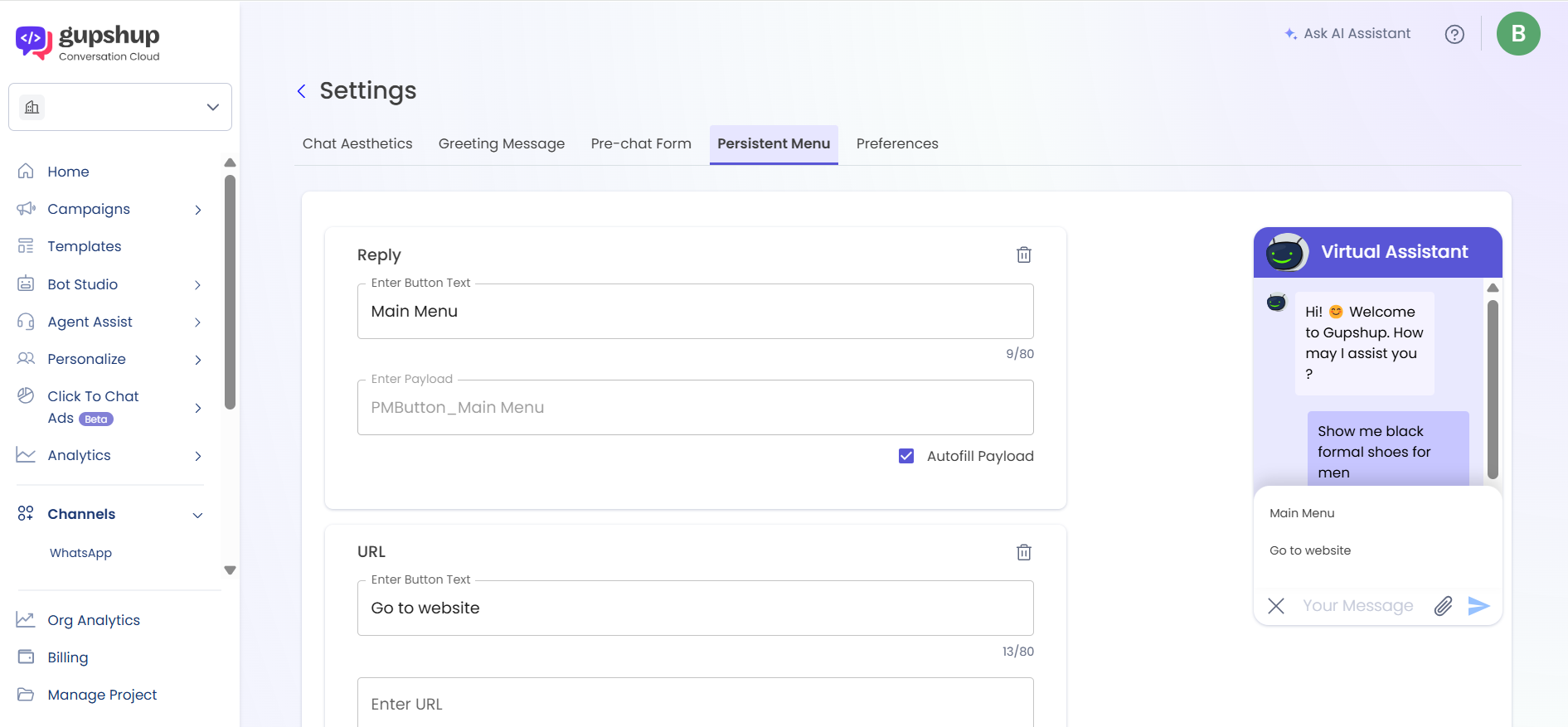Viewport: 1568px width, 727px height.
Task: Delete the URL button card
Action: 1024,552
